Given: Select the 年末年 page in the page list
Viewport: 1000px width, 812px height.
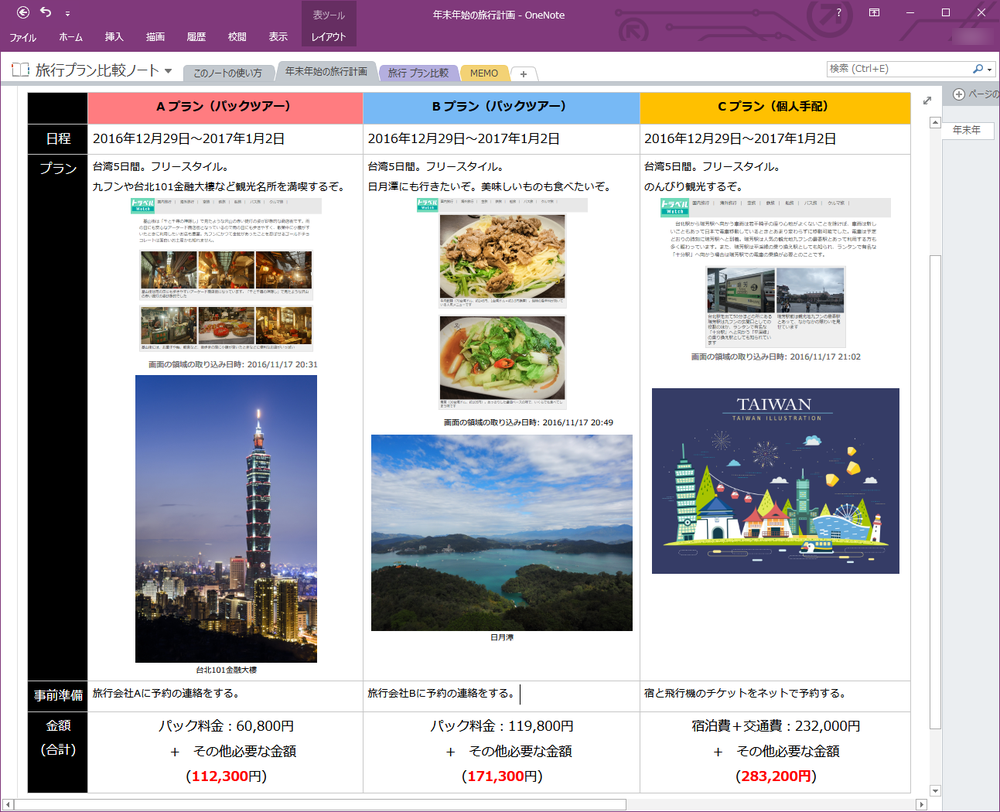Looking at the screenshot, I should tap(966, 130).
